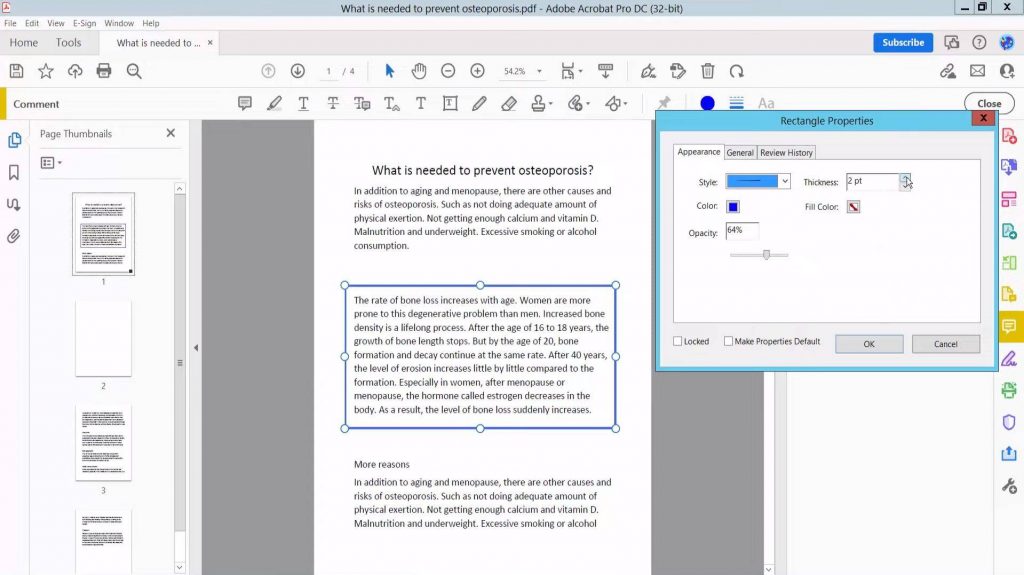The height and width of the screenshot is (575, 1024).
Task: Close the Comment toolbar
Action: 989,103
